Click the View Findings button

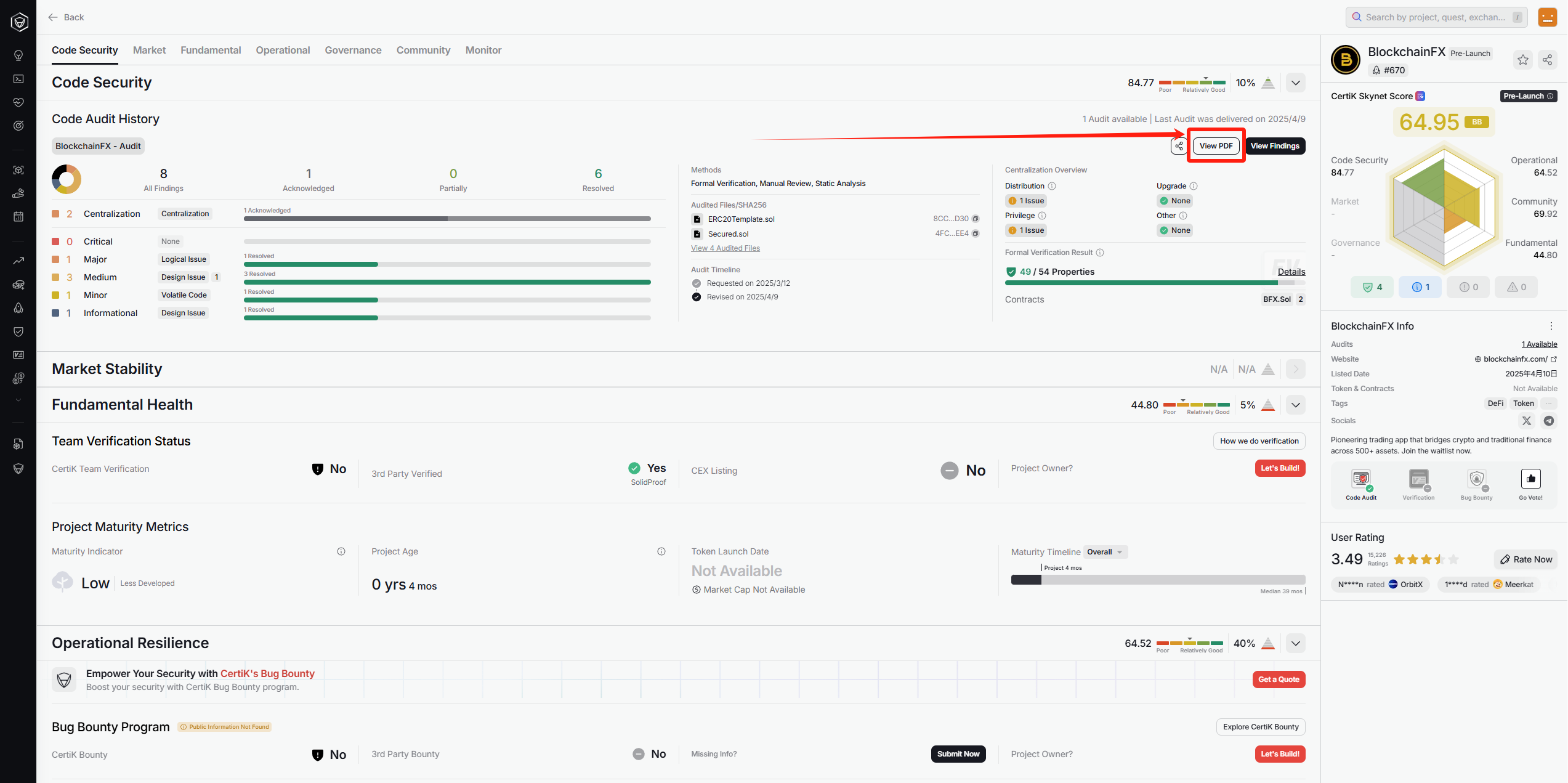point(1275,146)
